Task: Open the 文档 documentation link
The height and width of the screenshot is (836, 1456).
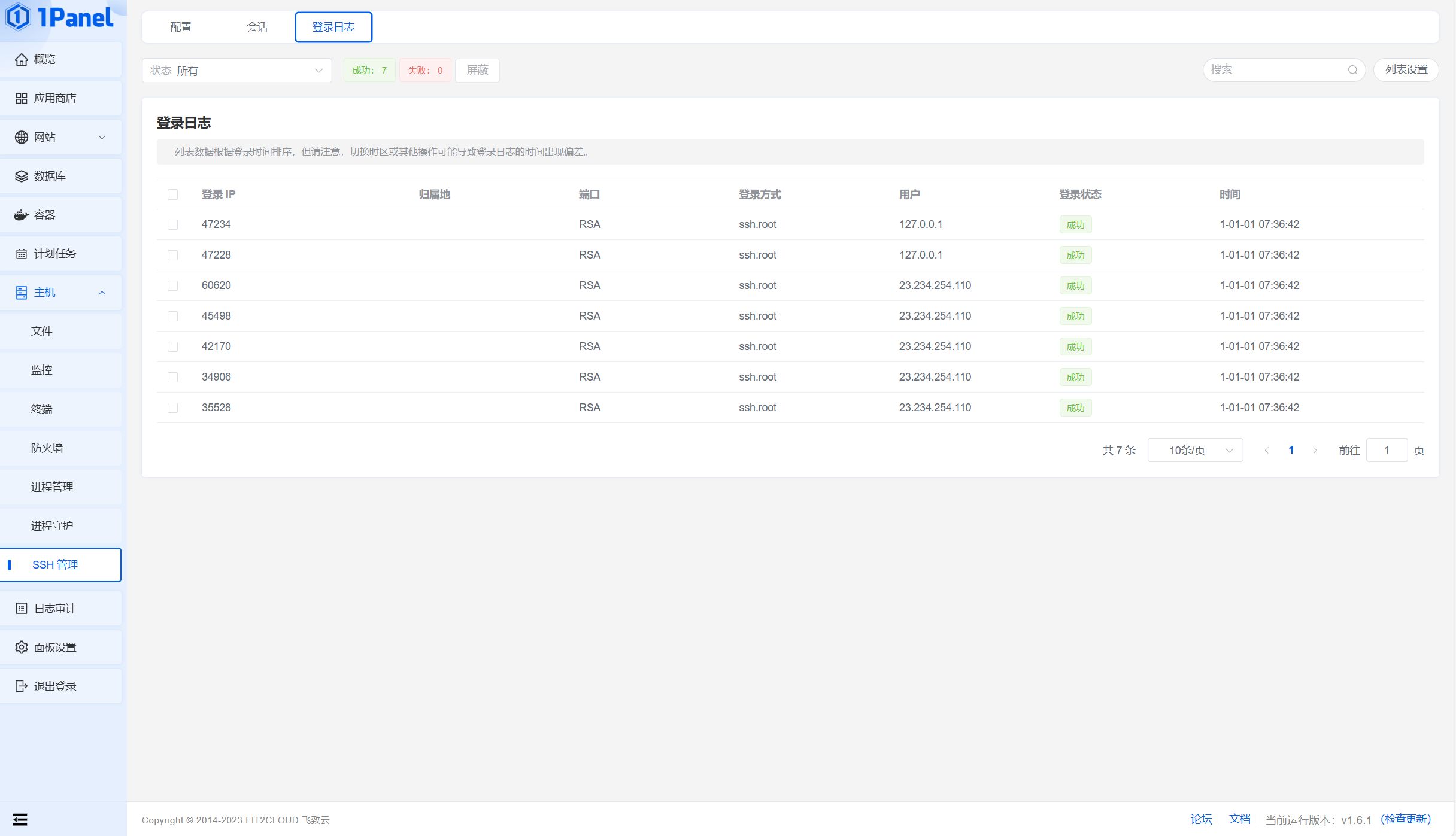Action: click(1240, 819)
